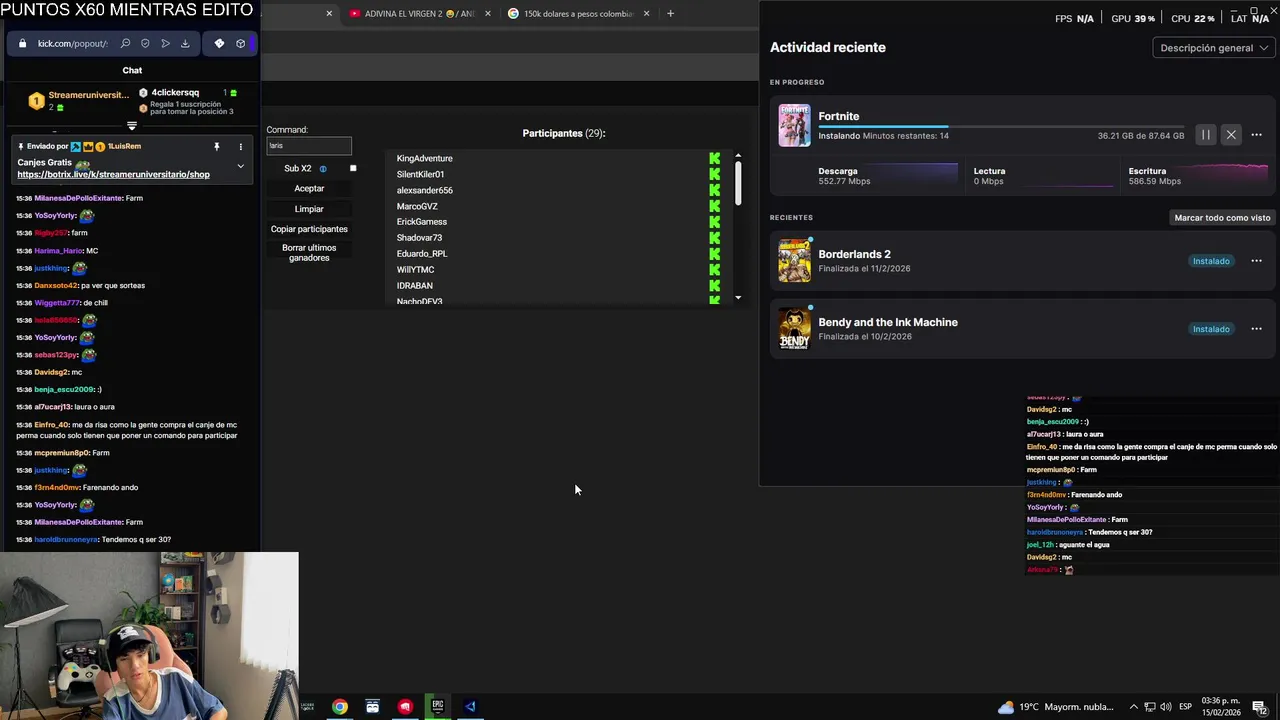Screen dimensions: 1280x720
Task: Open the botrix.live streameruniversitario shop link
Action: pyautogui.click(x=113, y=174)
